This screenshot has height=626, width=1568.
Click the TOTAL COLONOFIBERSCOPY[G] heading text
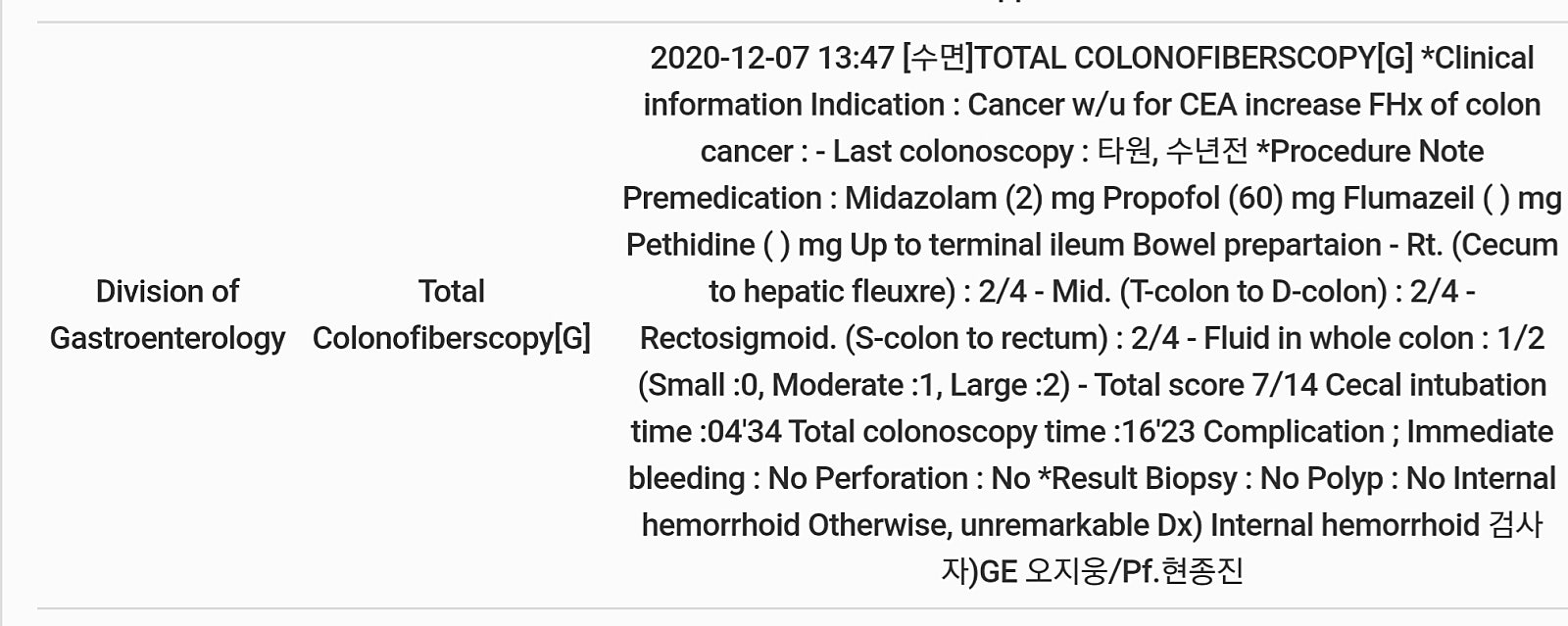pyautogui.click(x=1195, y=58)
